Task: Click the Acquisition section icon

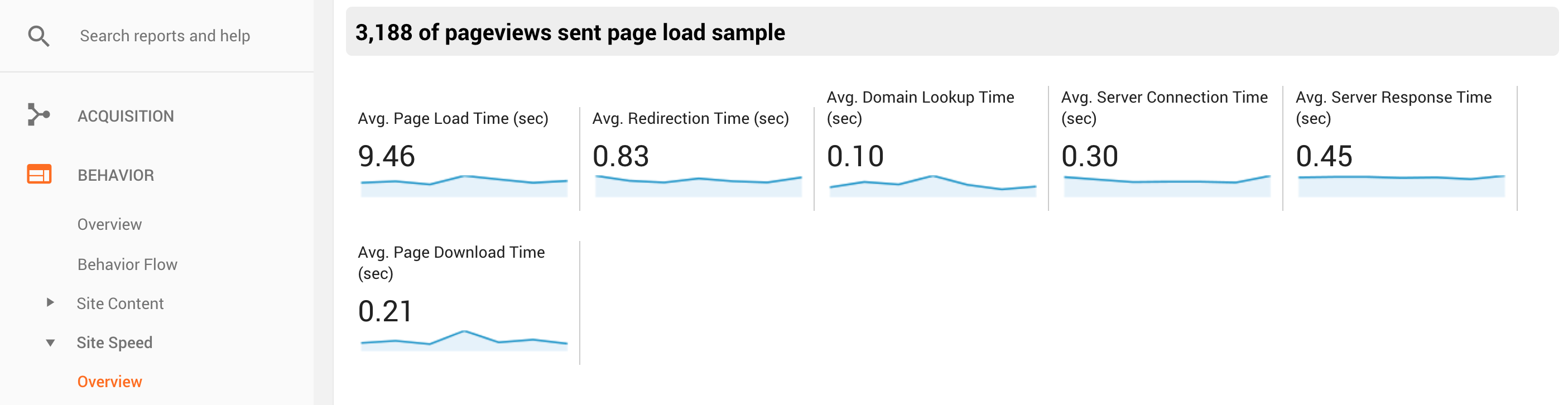Action: point(39,115)
